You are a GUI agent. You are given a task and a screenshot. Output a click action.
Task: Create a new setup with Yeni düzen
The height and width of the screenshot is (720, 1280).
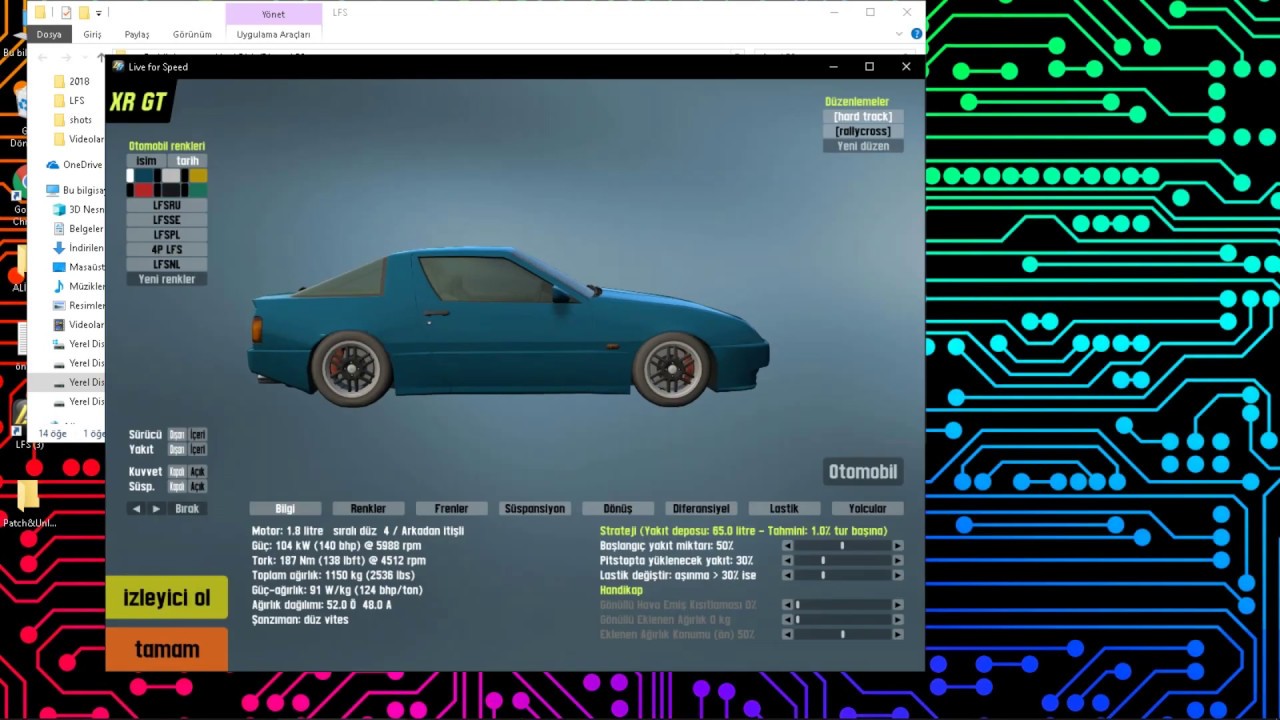(863, 146)
